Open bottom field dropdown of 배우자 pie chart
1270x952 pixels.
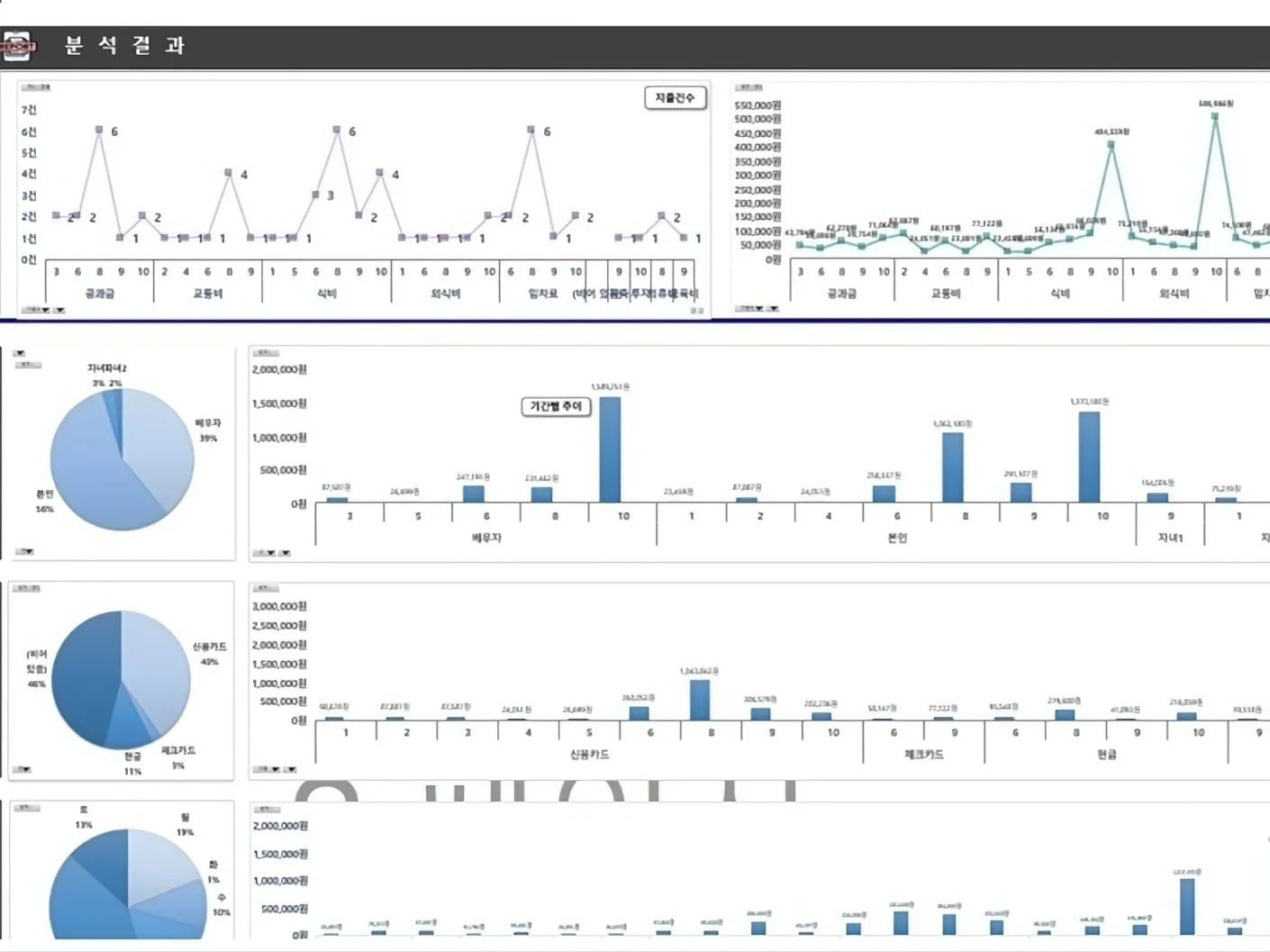[x=26, y=551]
